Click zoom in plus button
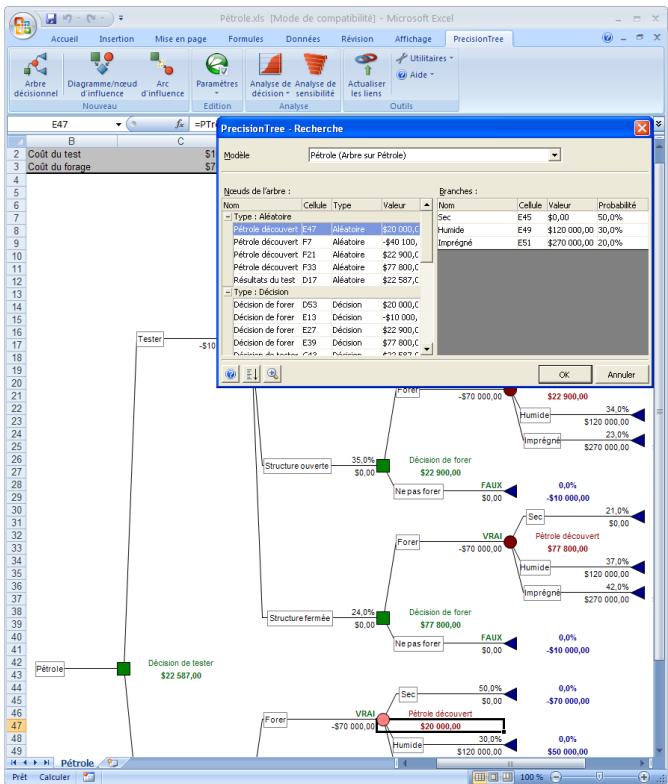668x784 pixels. coord(644,777)
